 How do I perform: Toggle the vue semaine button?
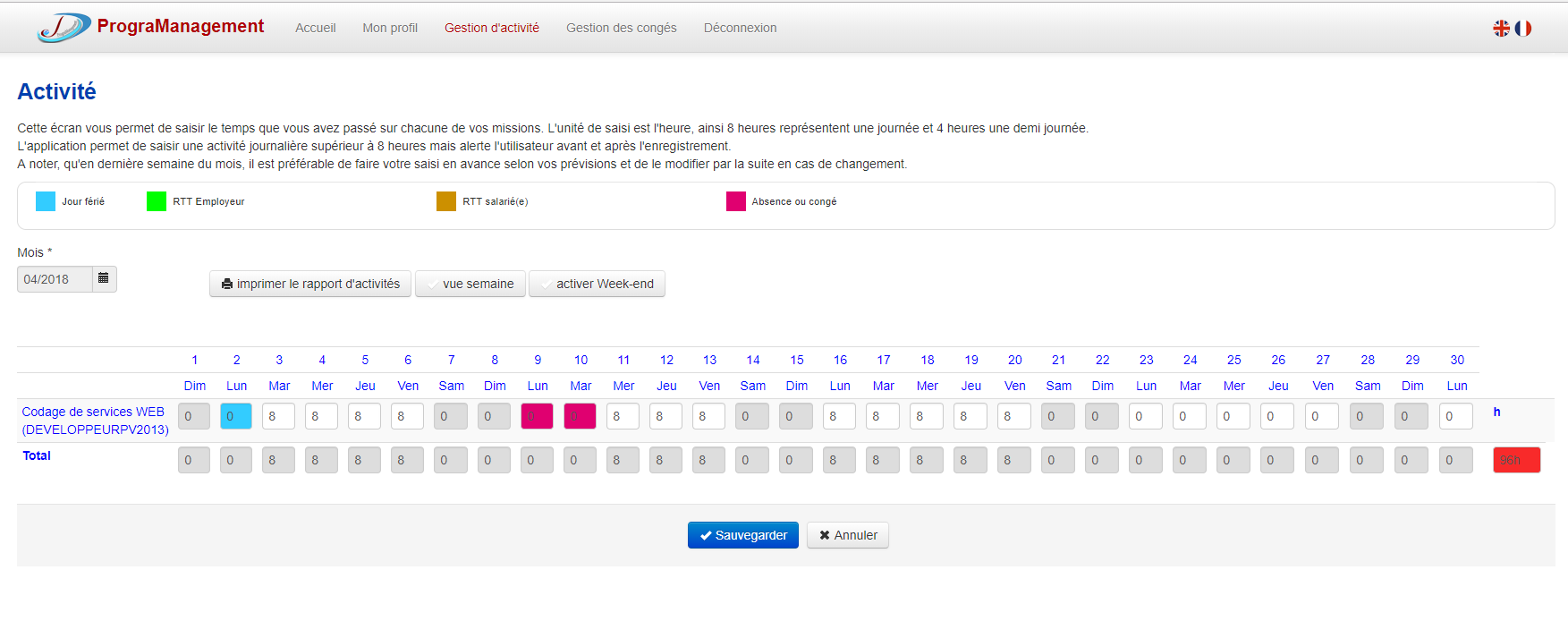(x=470, y=284)
